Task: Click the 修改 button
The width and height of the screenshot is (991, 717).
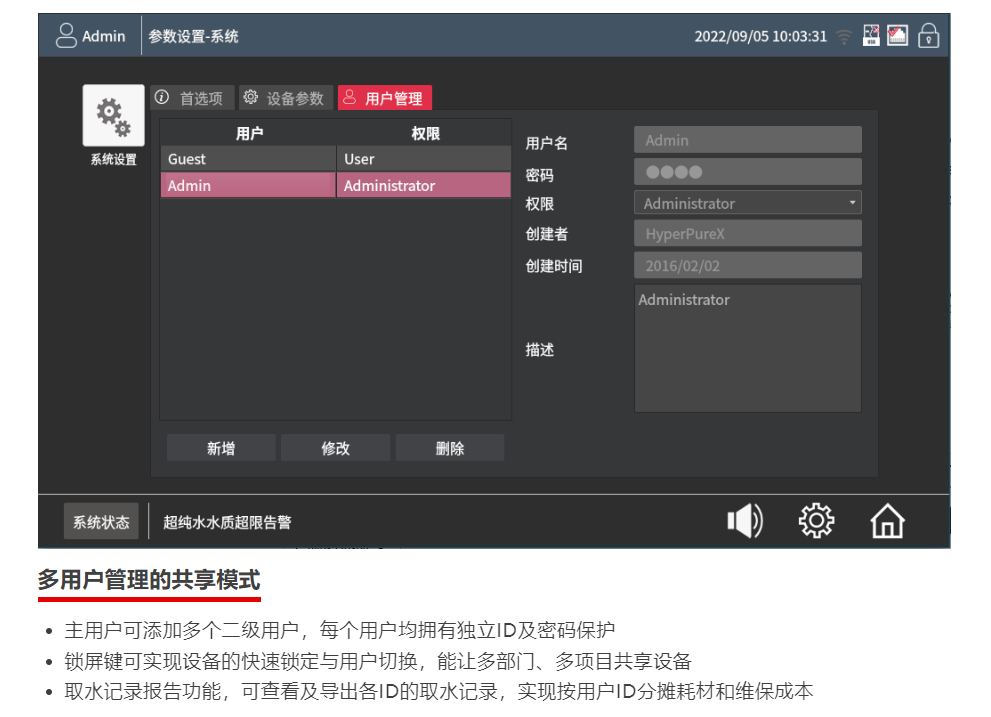Action: pos(336,448)
